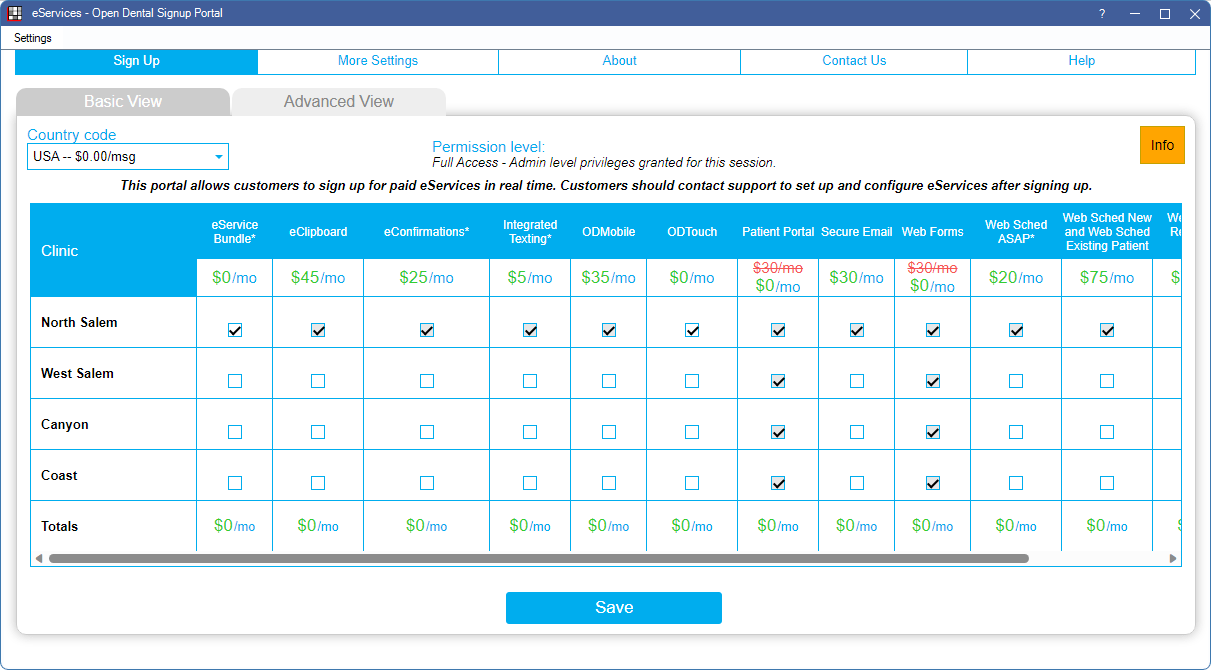Uncheck Patient Portal for Canyon
Screen dimensions: 1211x670
(x=778, y=431)
